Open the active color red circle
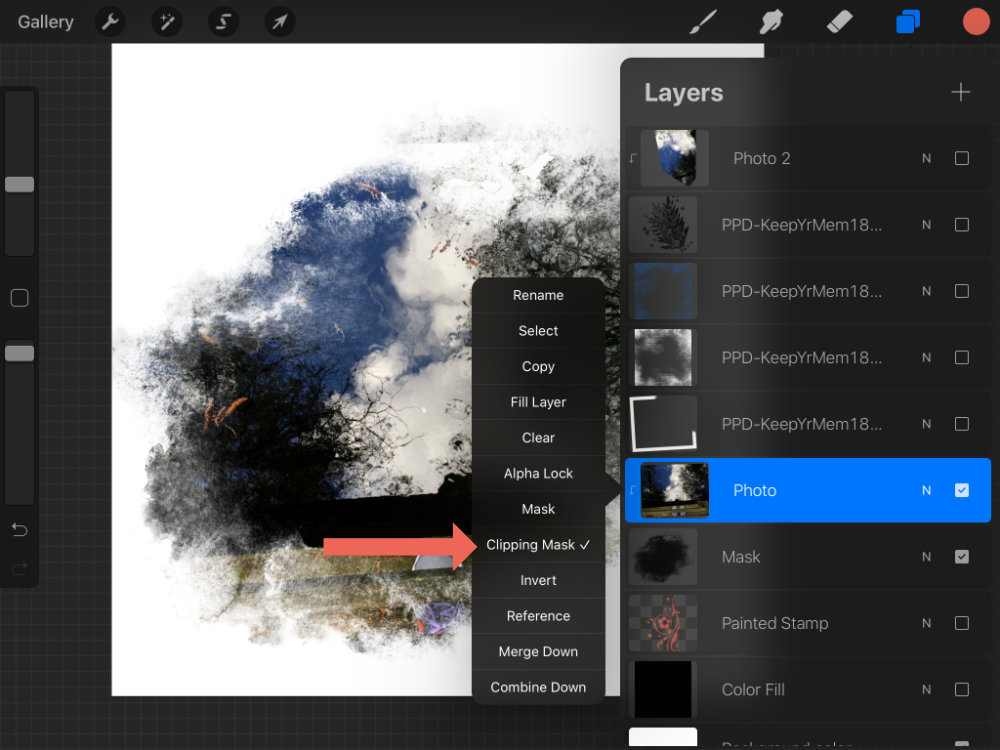 pyautogui.click(x=975, y=22)
